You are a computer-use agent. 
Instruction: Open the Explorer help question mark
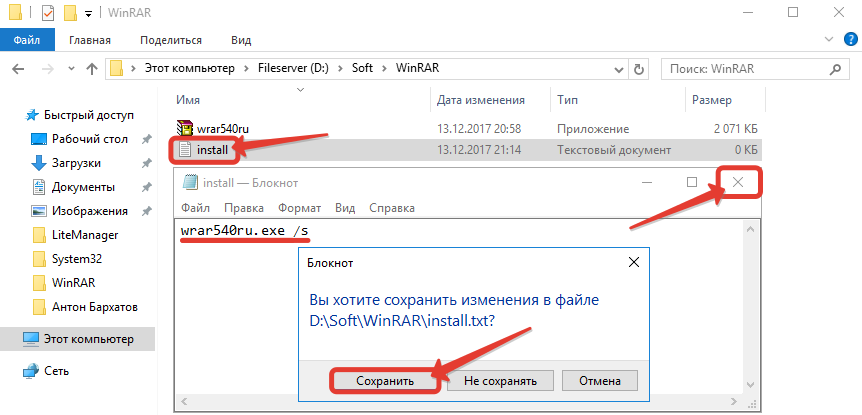848,40
